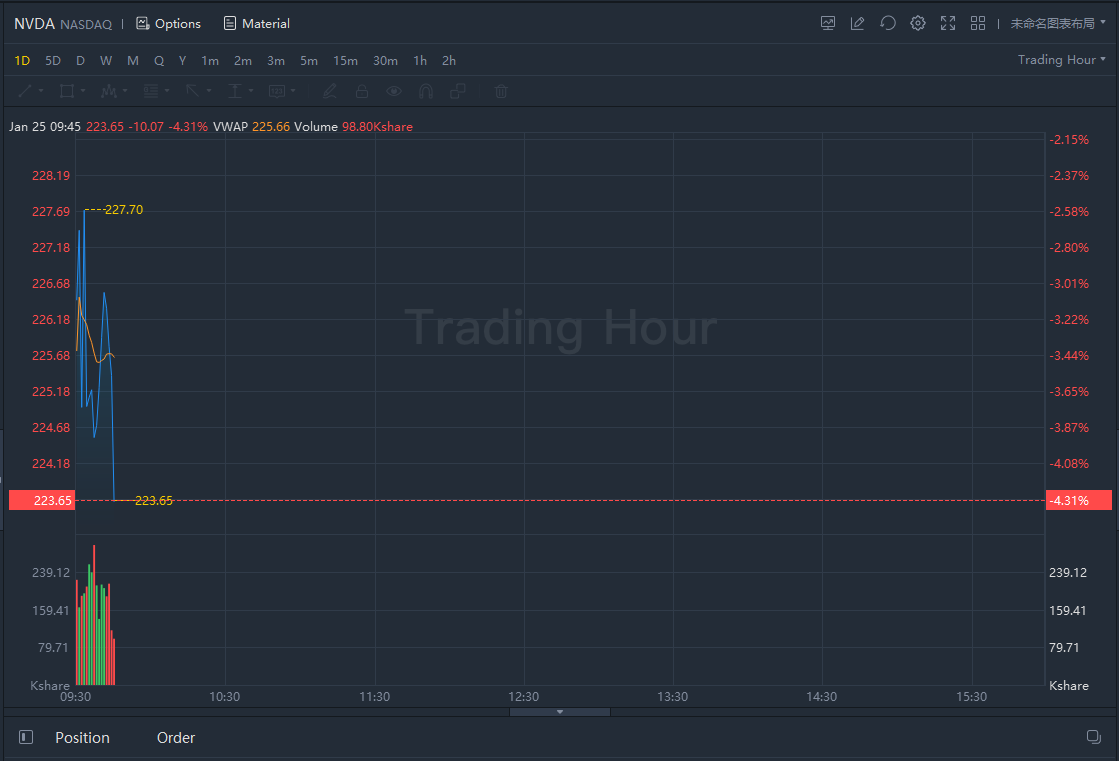Toggle fullscreen chart mode
The width and height of the screenshot is (1119, 761).
948,24
